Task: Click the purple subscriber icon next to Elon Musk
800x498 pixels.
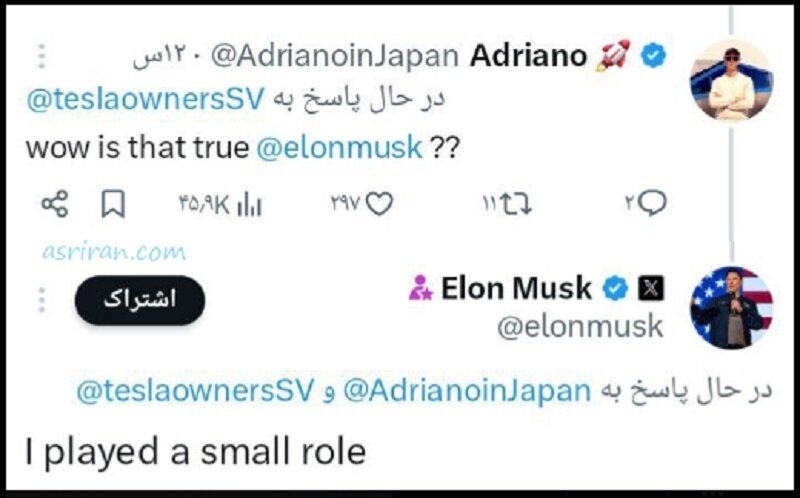Action: tap(419, 289)
